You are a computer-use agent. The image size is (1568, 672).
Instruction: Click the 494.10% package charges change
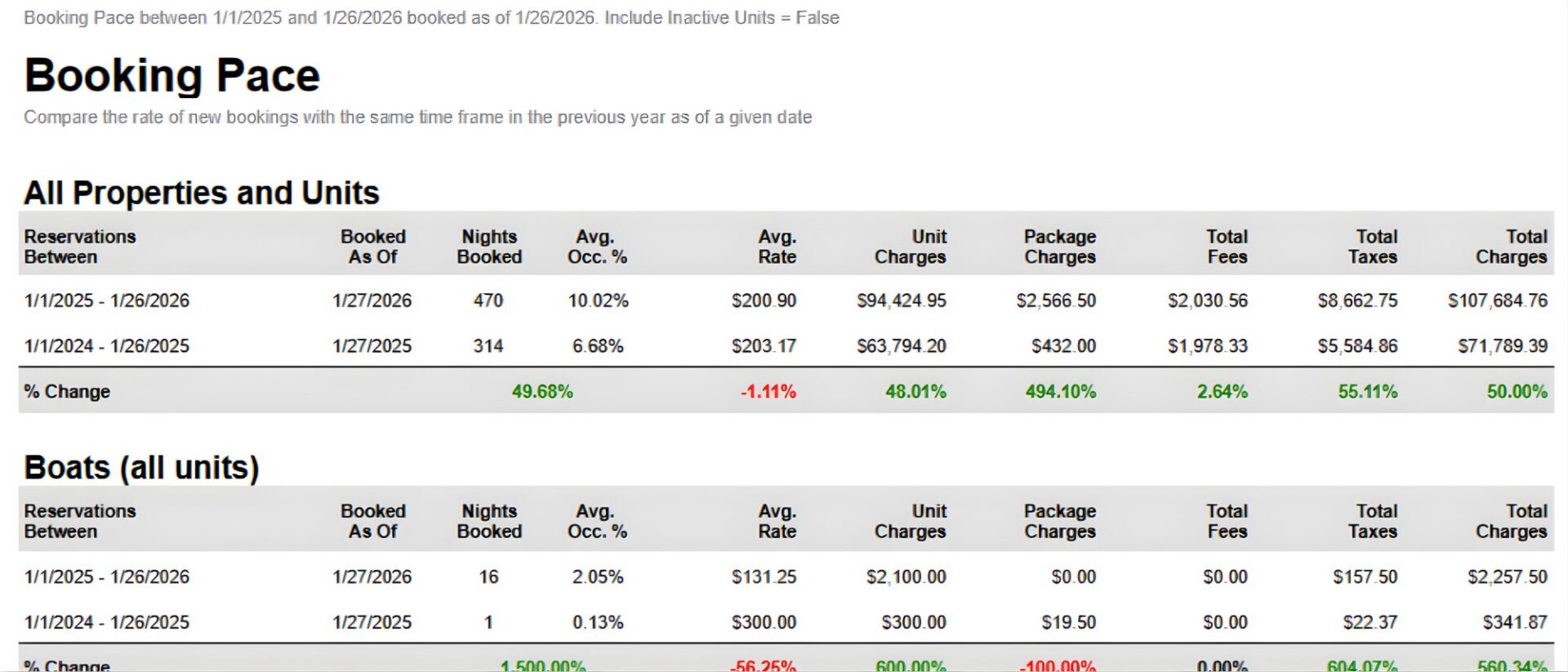point(1060,392)
